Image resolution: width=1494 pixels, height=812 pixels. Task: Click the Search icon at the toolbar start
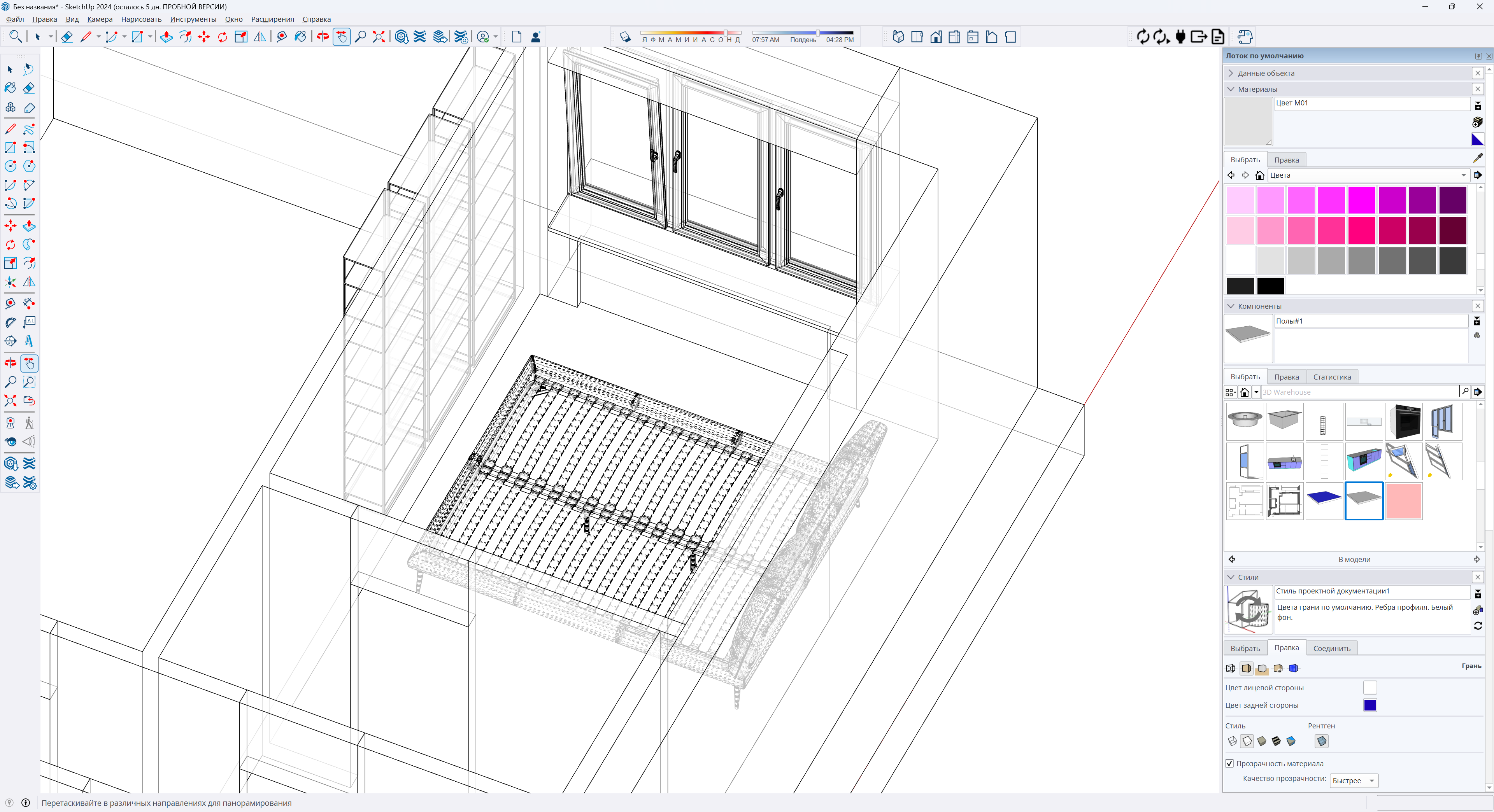click(x=16, y=37)
